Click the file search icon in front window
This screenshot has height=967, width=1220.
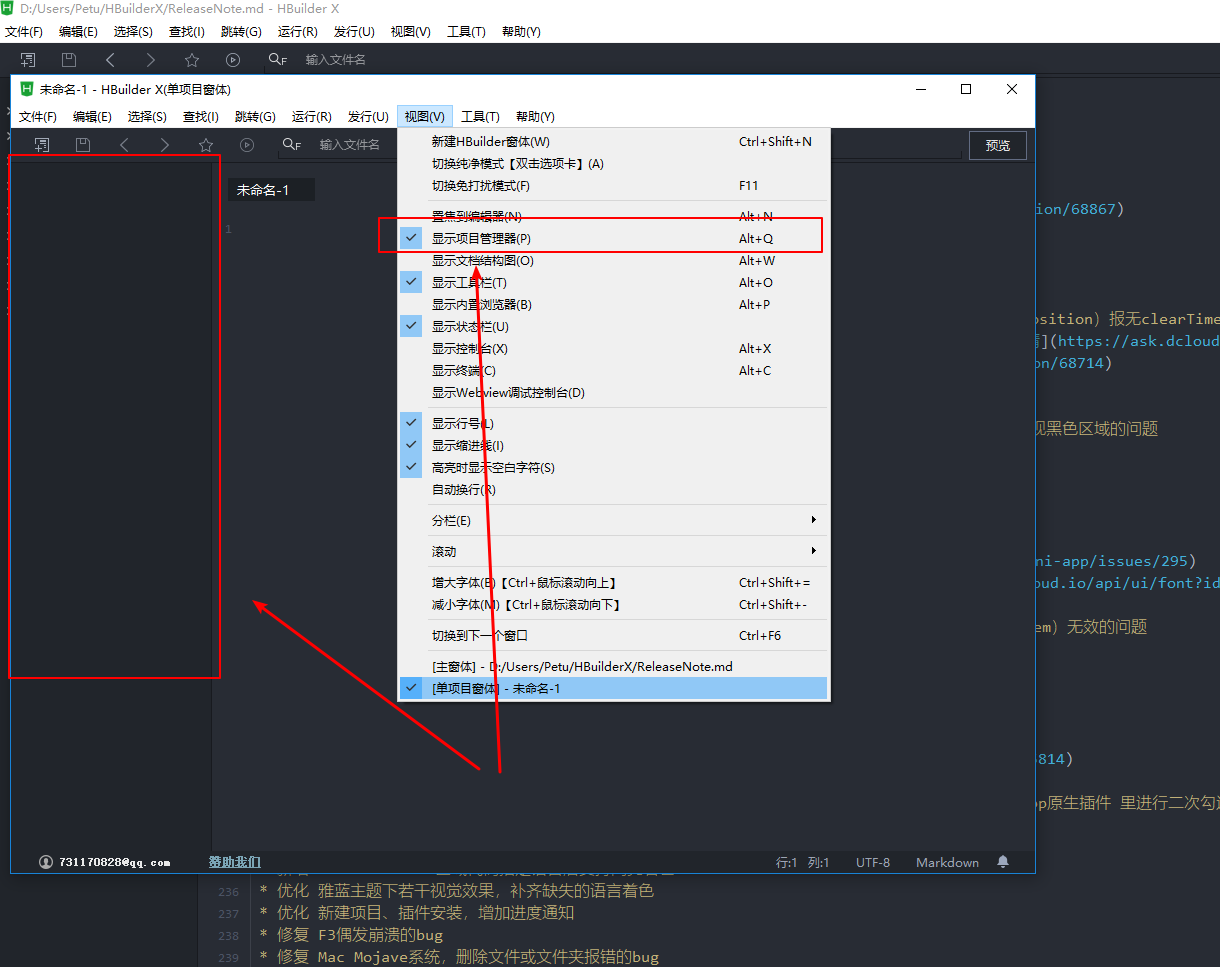tap(291, 145)
